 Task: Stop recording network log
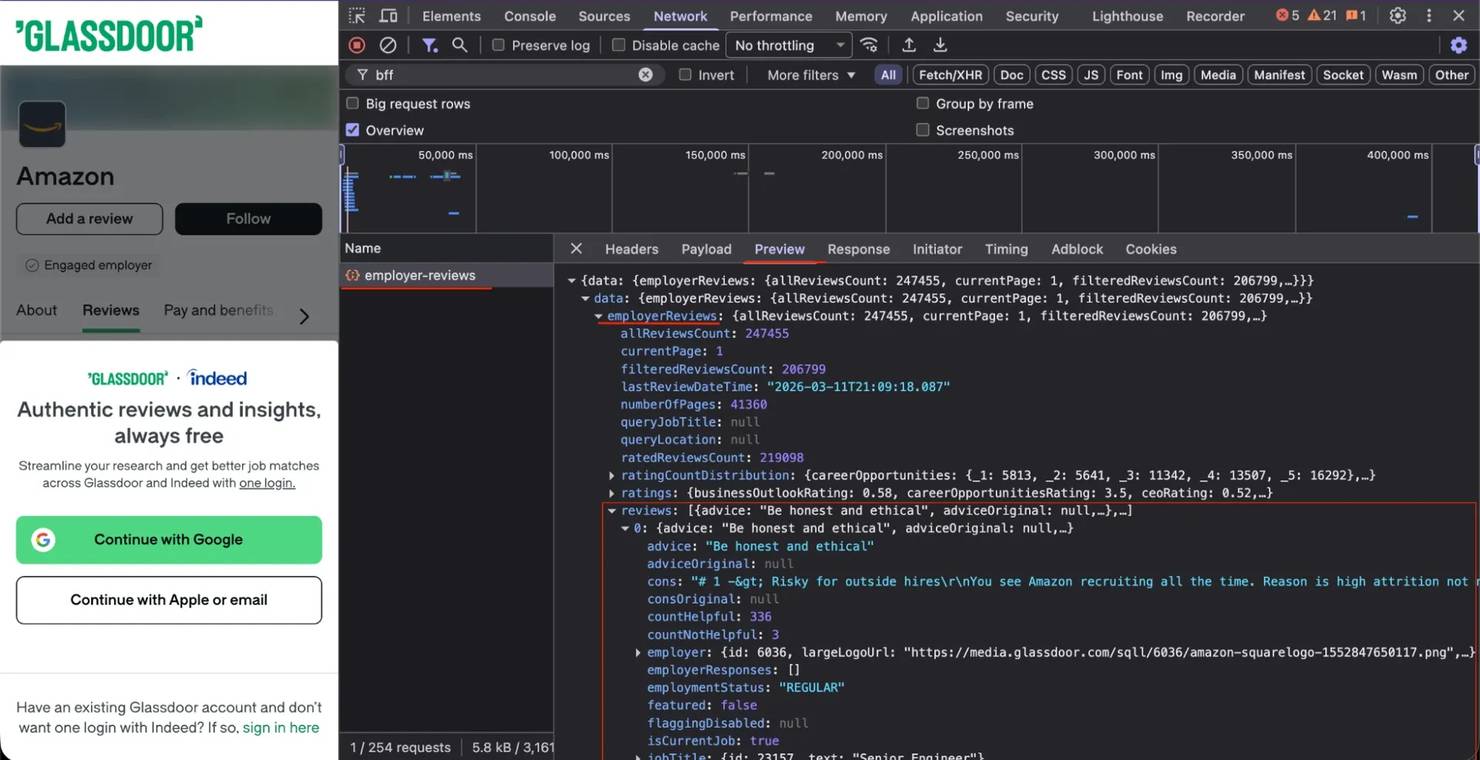pos(357,45)
